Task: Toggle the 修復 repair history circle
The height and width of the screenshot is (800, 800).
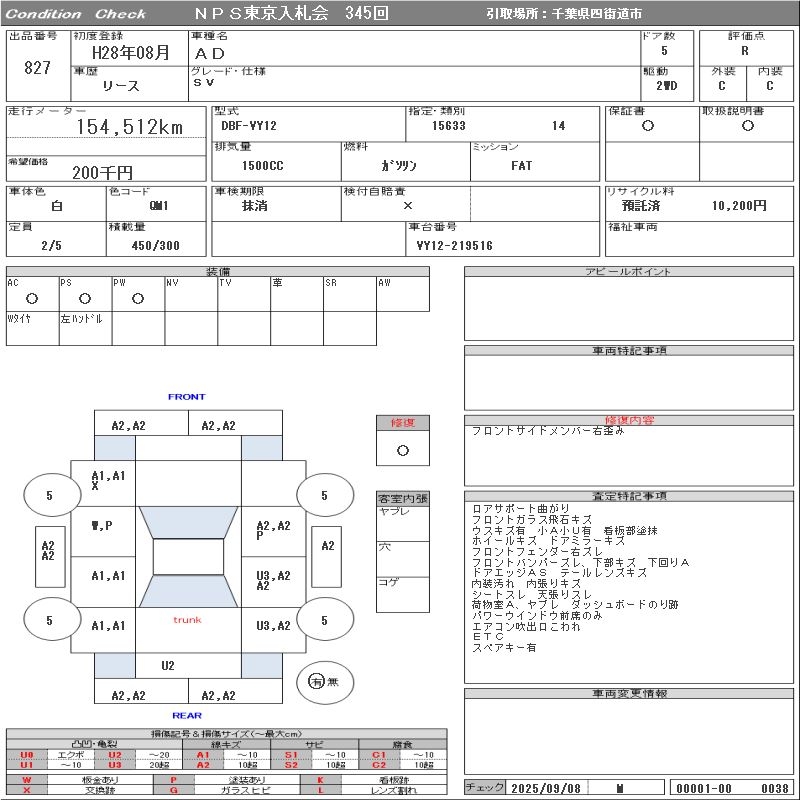Action: [402, 450]
